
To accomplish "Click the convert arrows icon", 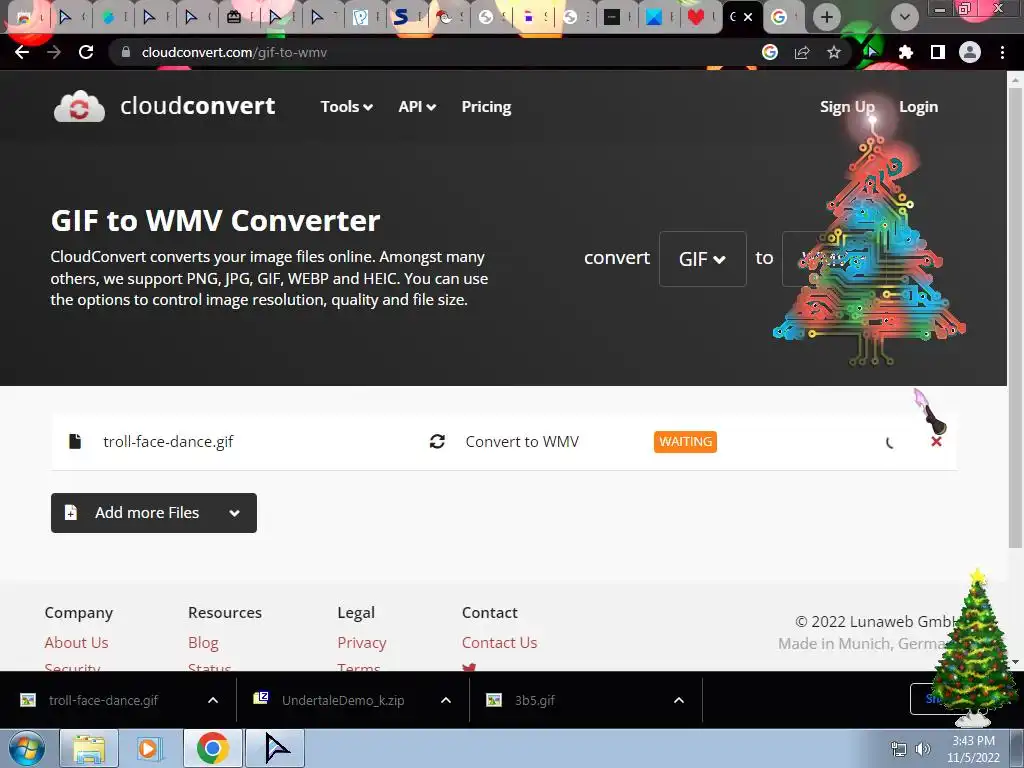I will [437, 441].
